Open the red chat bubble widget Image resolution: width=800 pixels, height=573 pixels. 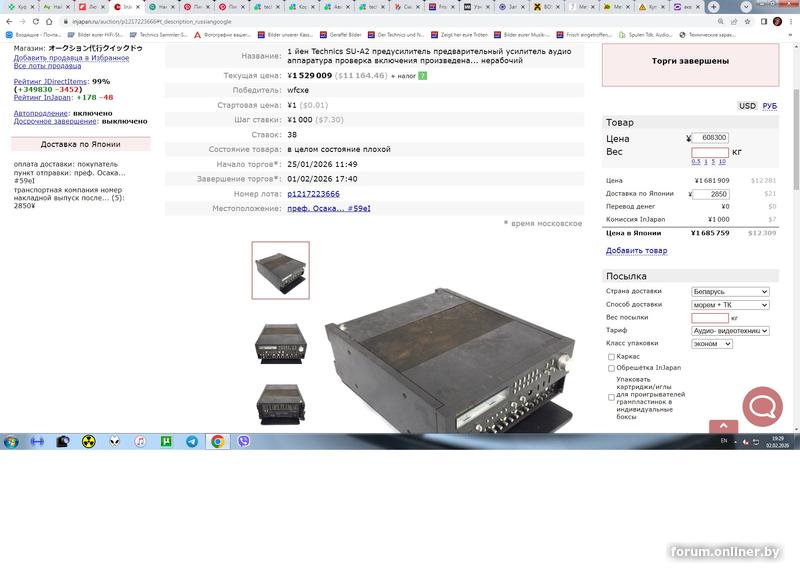click(x=762, y=407)
